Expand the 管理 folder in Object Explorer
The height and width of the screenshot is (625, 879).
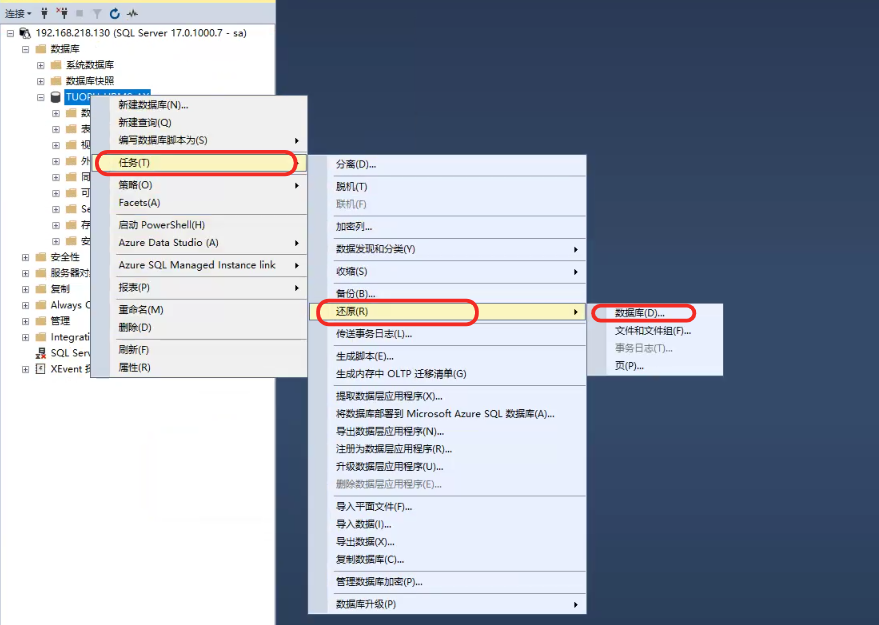(26, 321)
